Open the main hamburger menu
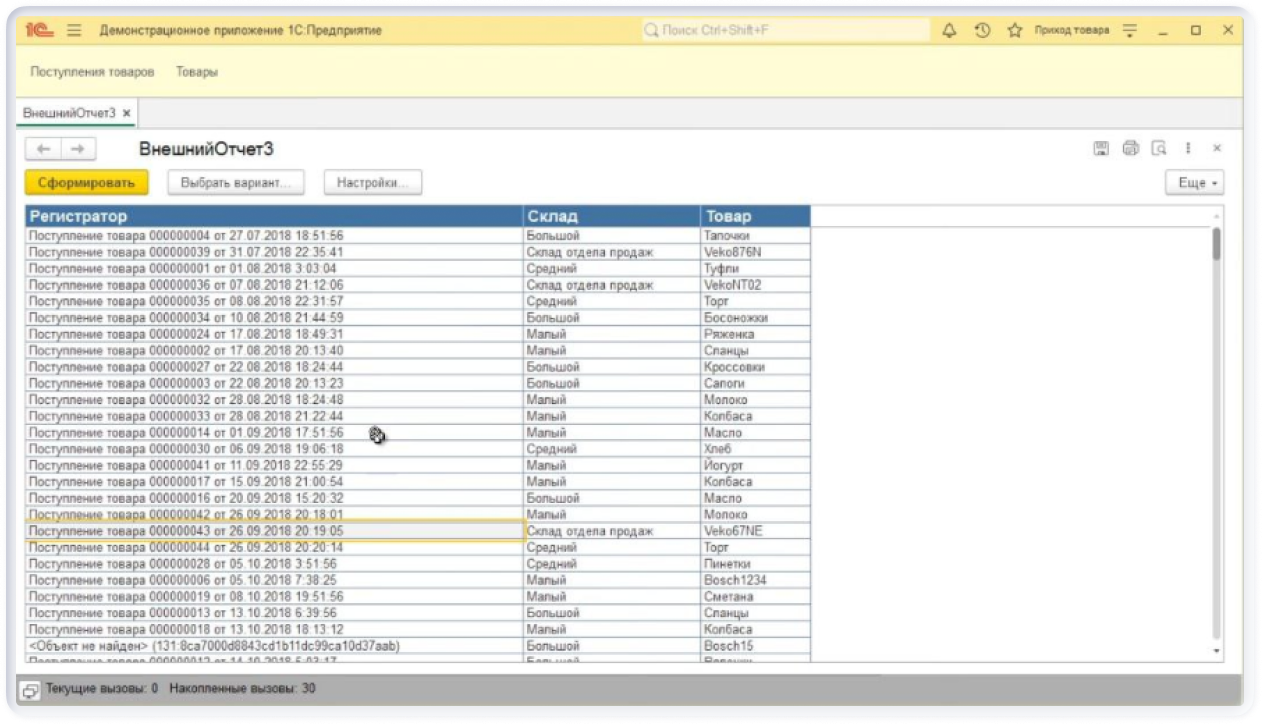This screenshot has height=724, width=1262. [x=74, y=31]
